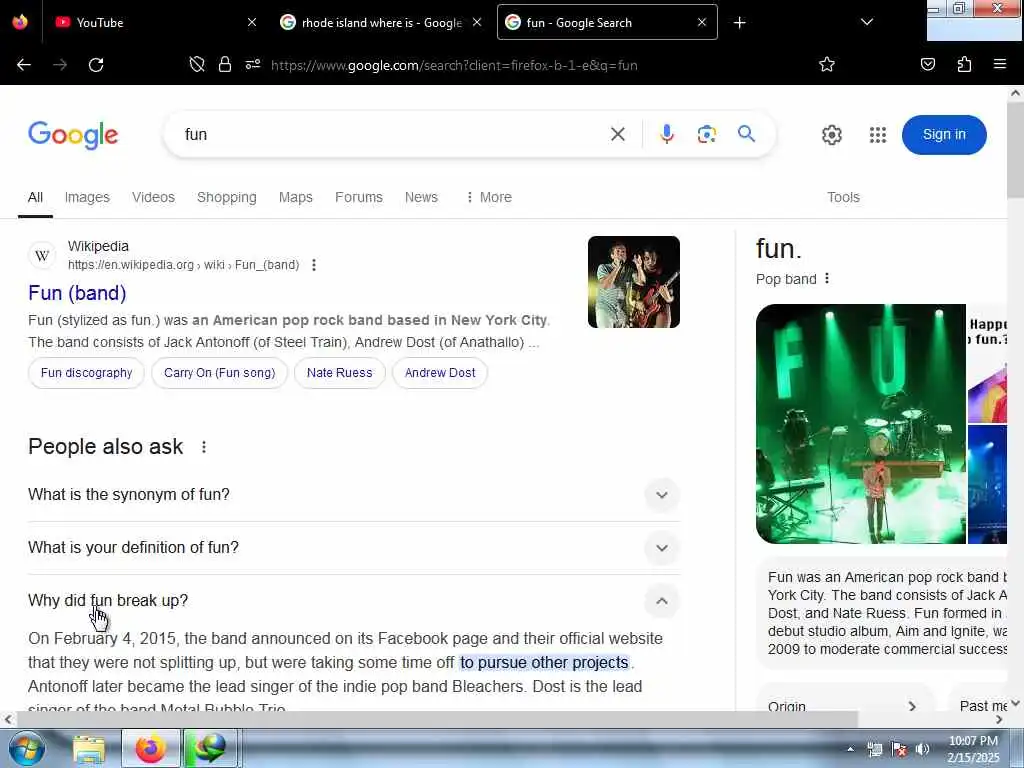Open File Explorer from the taskbar

pos(89,749)
